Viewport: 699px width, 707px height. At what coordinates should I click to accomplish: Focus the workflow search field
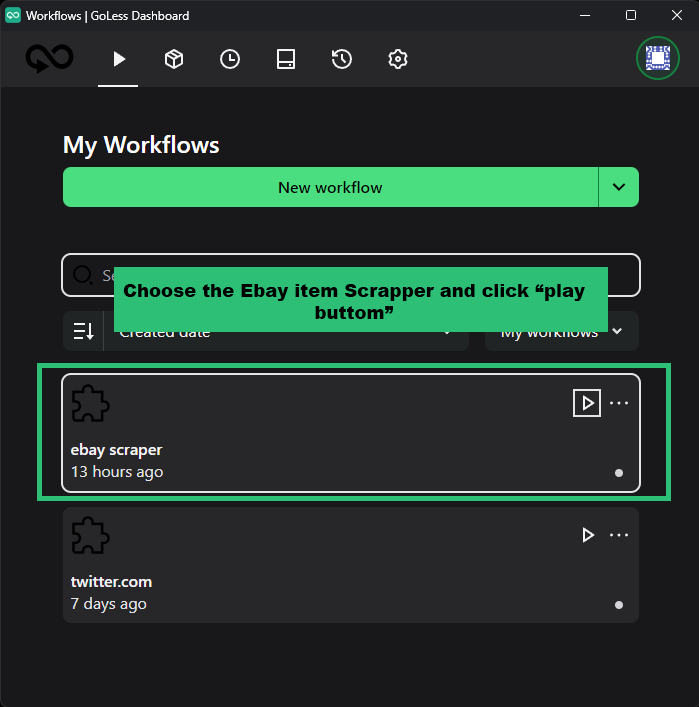351,275
